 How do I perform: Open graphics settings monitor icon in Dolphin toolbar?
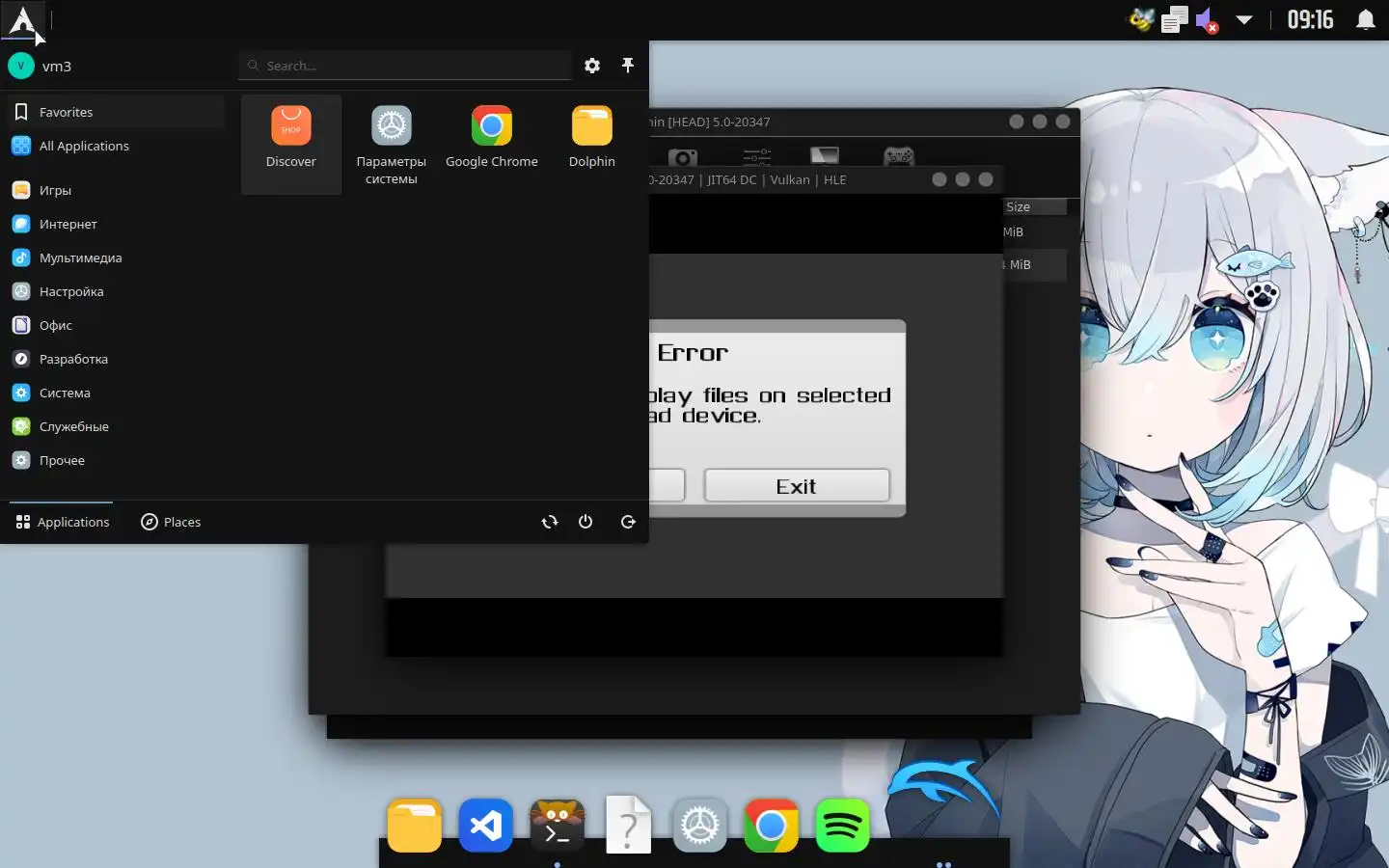click(x=825, y=156)
